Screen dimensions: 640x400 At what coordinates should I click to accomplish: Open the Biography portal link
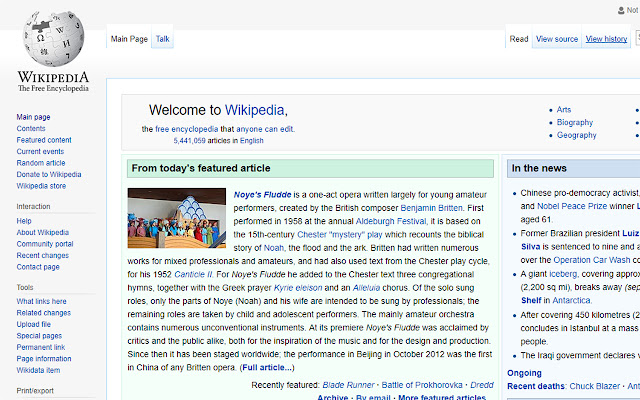[x=575, y=122]
